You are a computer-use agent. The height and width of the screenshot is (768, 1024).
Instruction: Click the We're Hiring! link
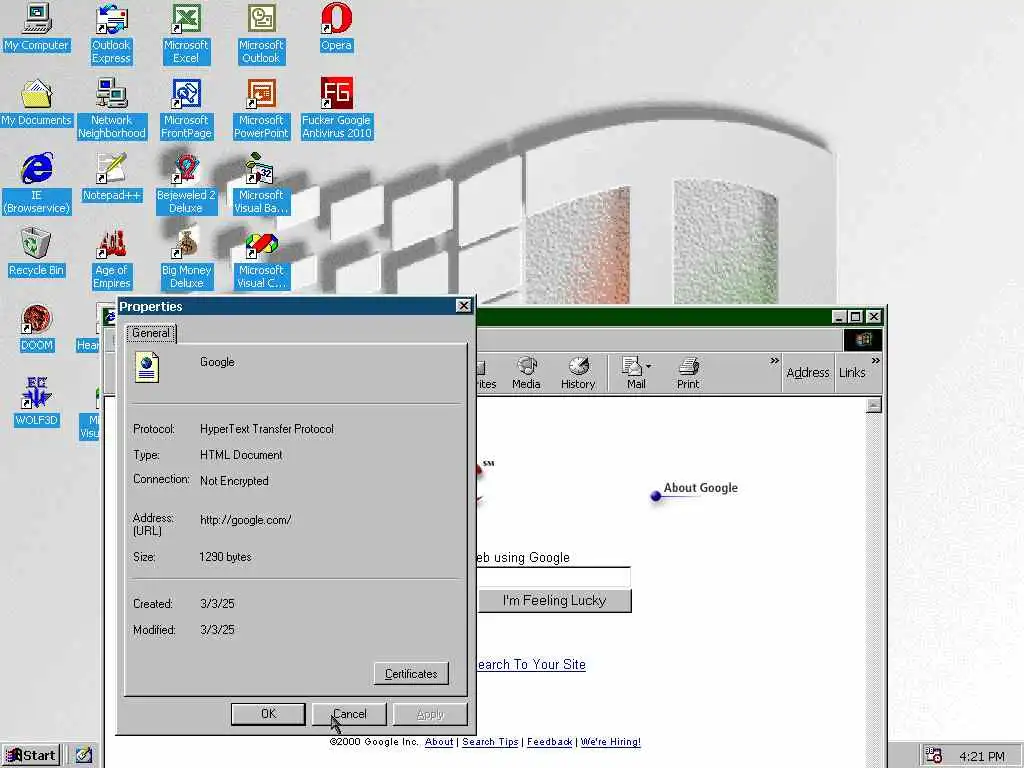[x=611, y=742]
